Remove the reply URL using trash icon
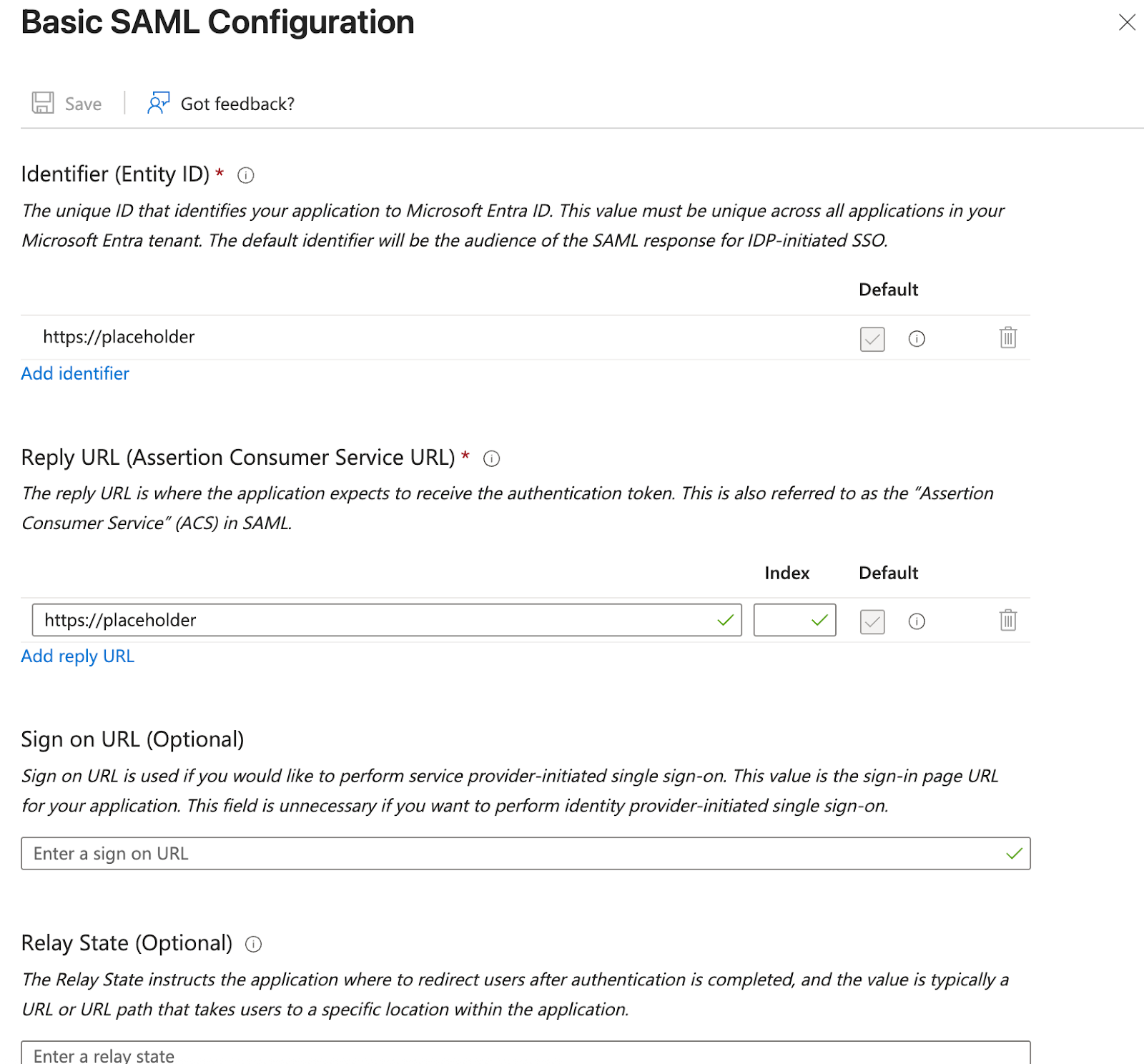 pos(1007,620)
